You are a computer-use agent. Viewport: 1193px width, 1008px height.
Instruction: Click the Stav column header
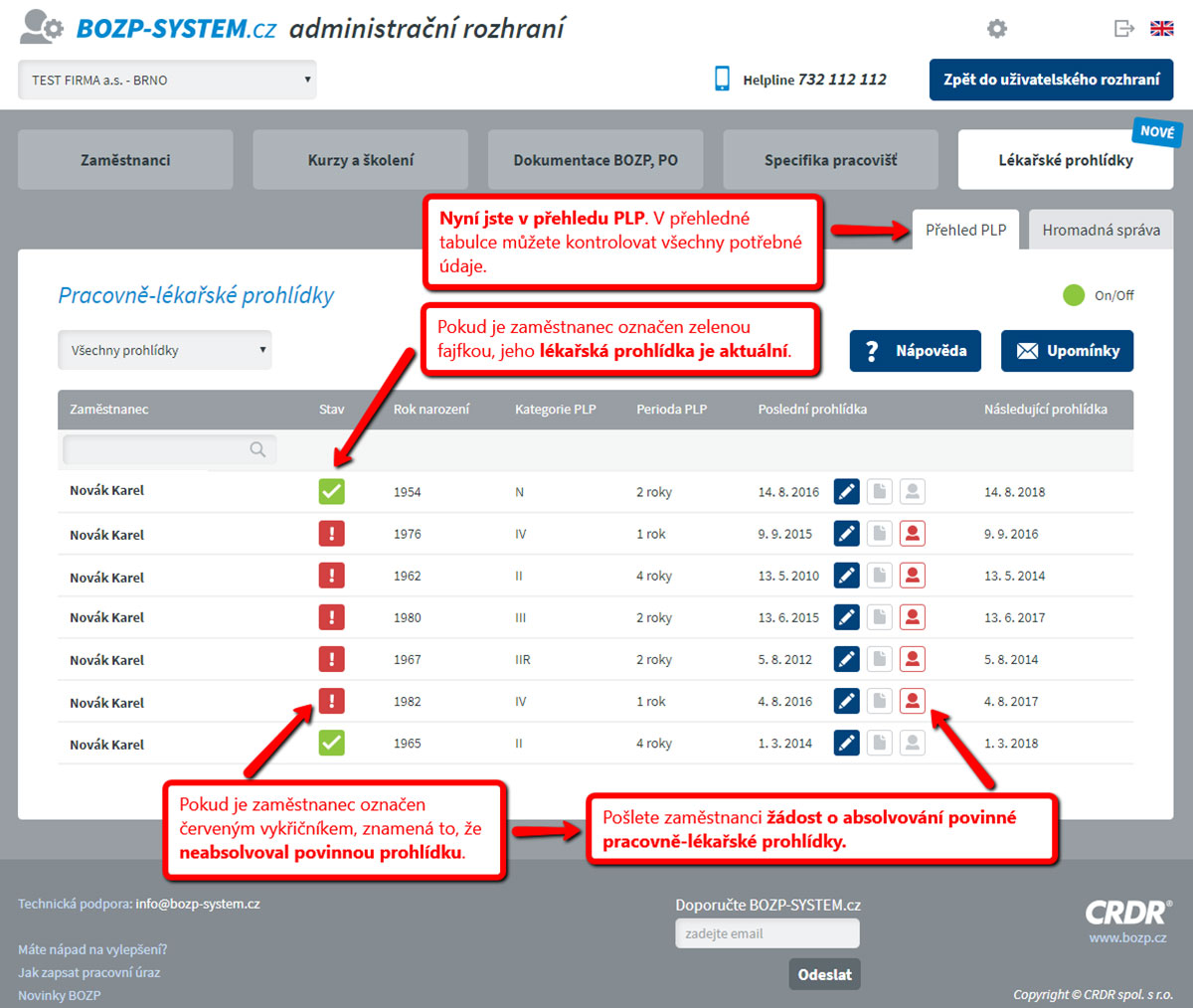332,409
